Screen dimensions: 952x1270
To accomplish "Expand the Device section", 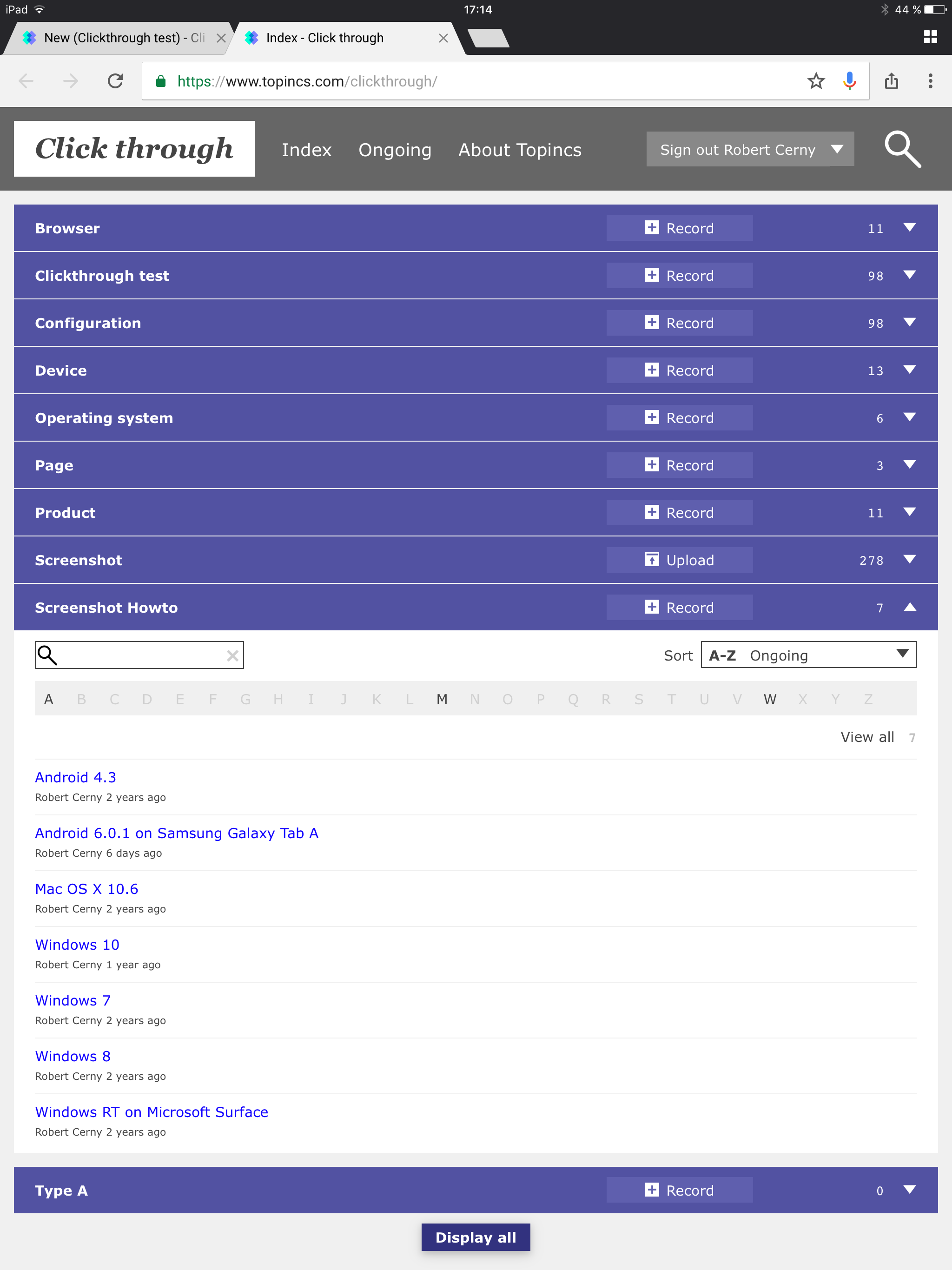I will pyautogui.click(x=910, y=370).
